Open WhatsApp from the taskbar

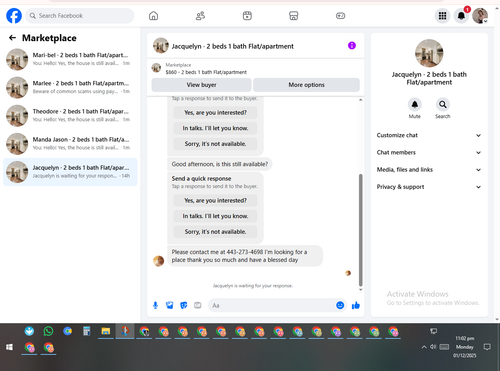(x=48, y=331)
